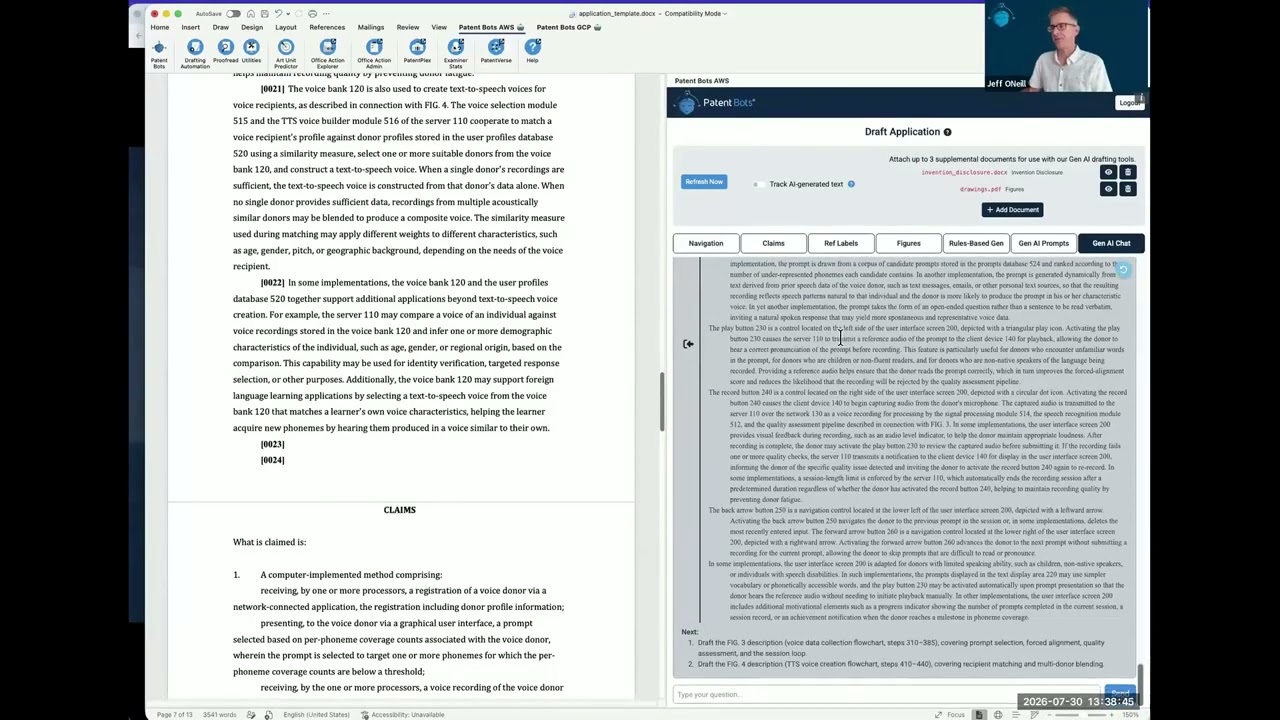Image resolution: width=1280 pixels, height=720 pixels.
Task: Open the Compatibility Mode title dropdown
Action: click(725, 14)
